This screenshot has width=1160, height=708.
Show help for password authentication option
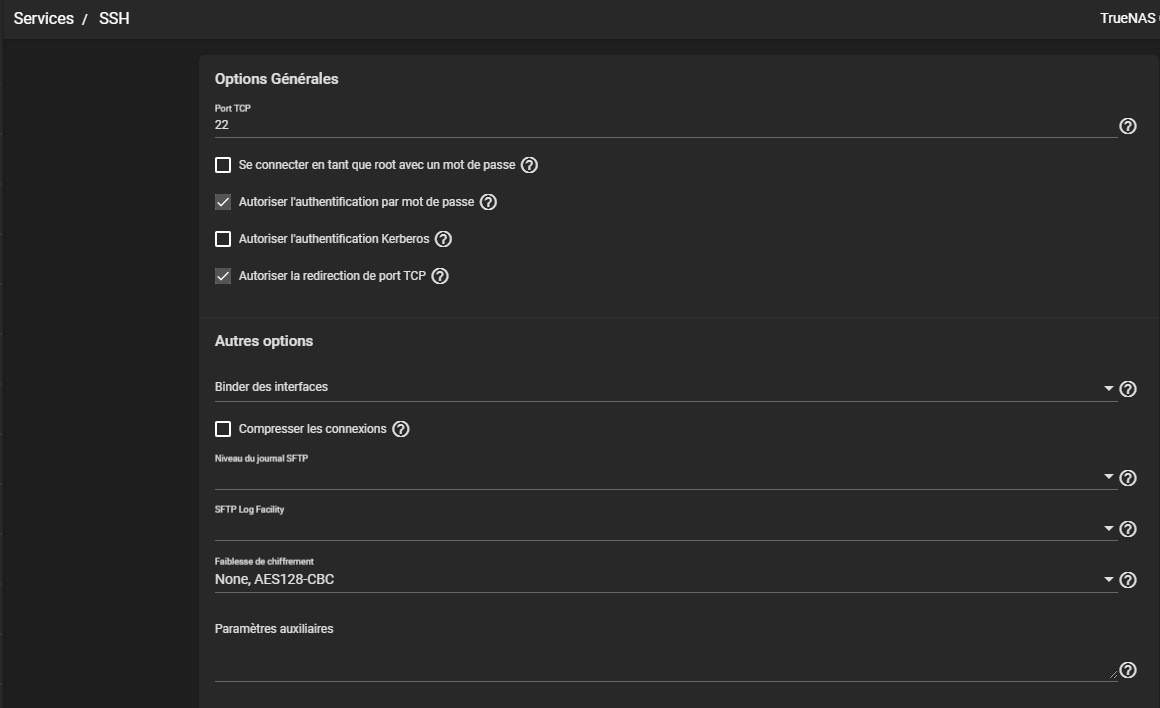tap(488, 202)
